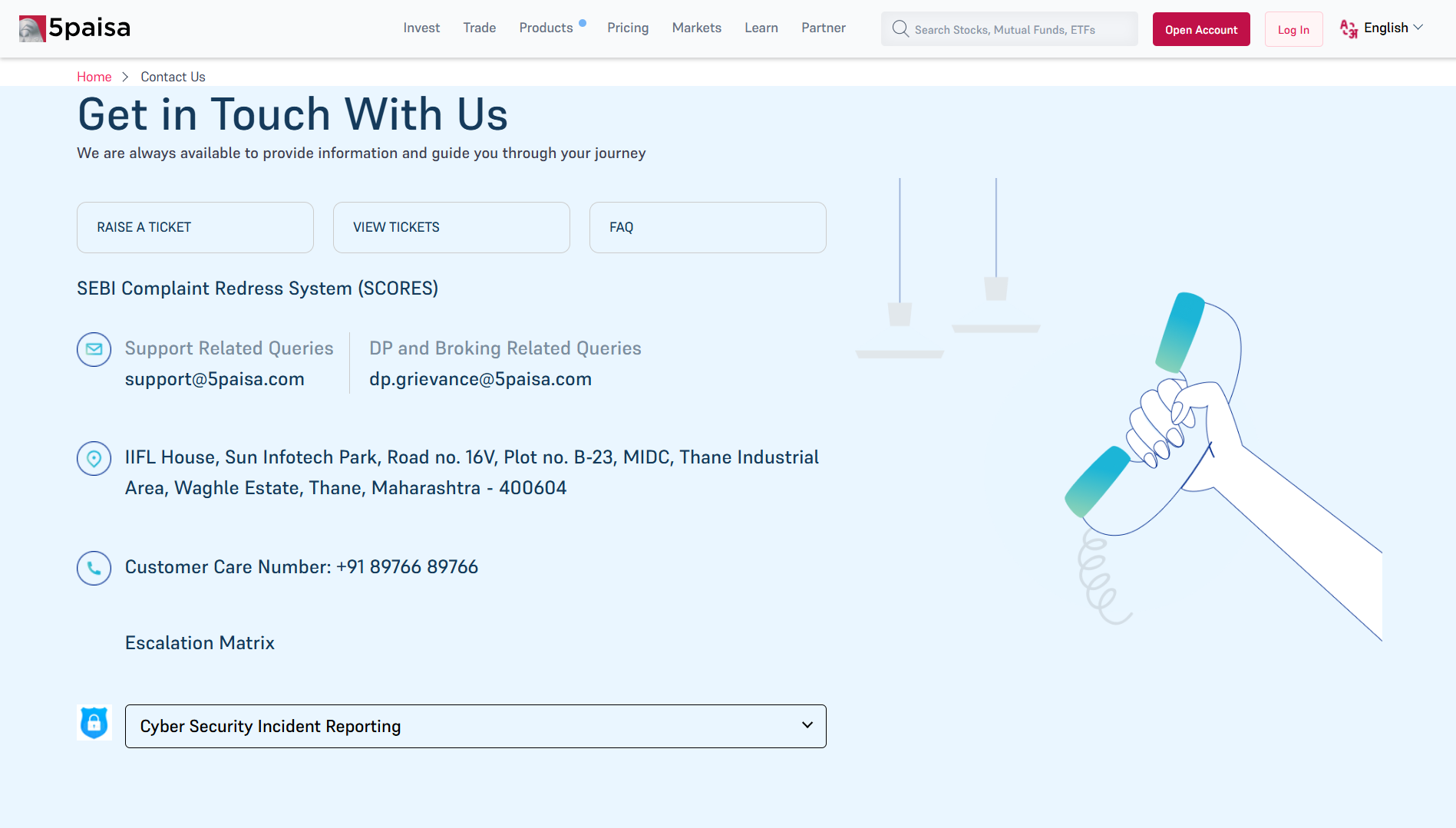This screenshot has width=1456, height=828.
Task: Open the FAQ button
Action: click(708, 227)
